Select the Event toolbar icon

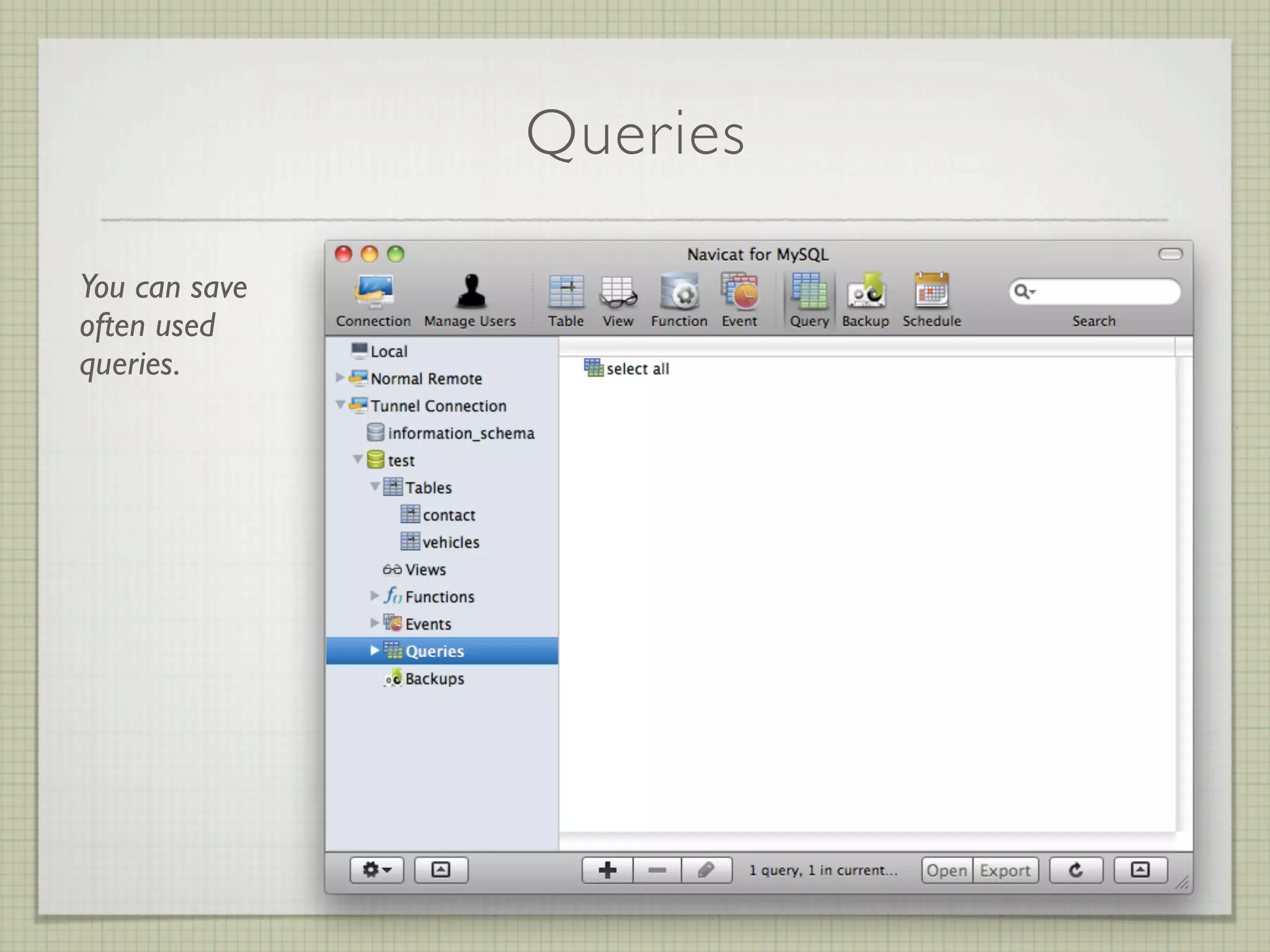(739, 301)
